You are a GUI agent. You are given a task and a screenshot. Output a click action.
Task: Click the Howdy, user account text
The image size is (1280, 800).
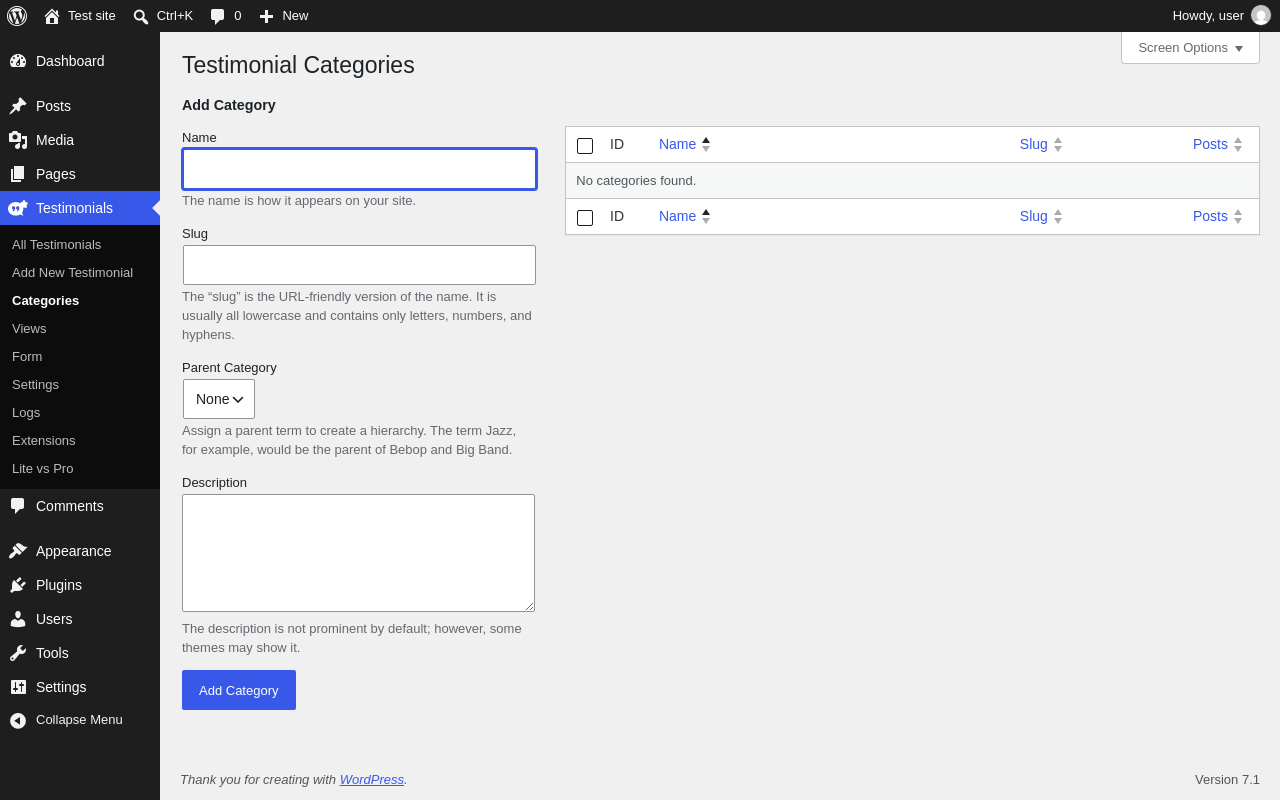(1208, 15)
